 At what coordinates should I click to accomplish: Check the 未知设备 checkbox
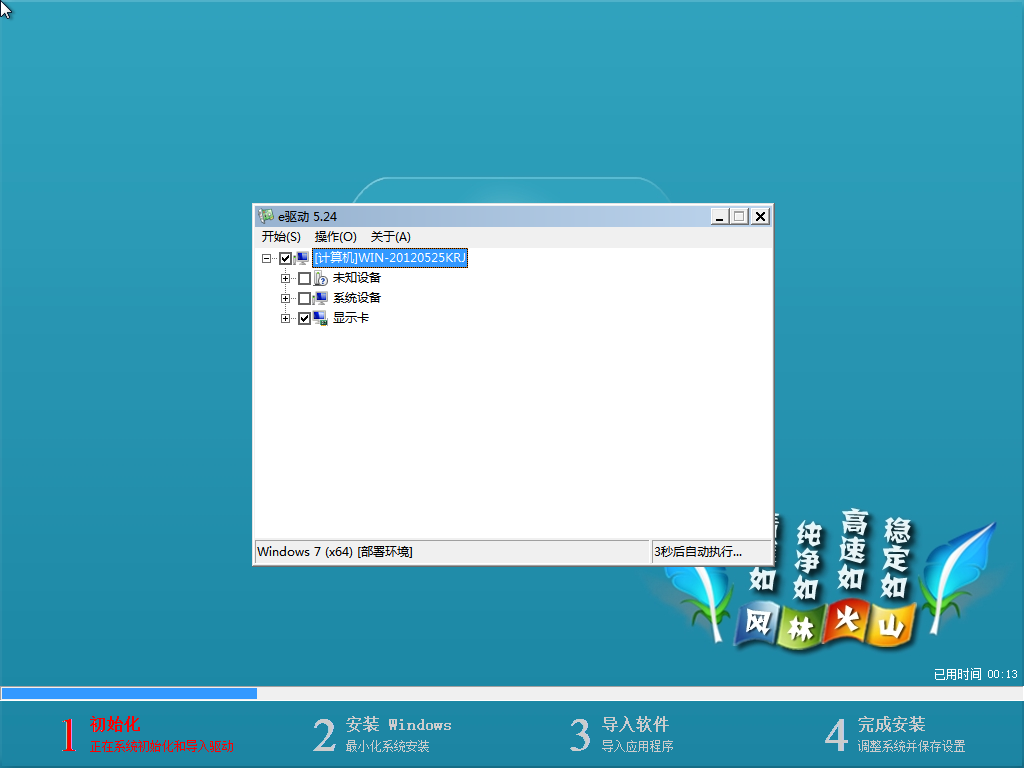click(304, 278)
